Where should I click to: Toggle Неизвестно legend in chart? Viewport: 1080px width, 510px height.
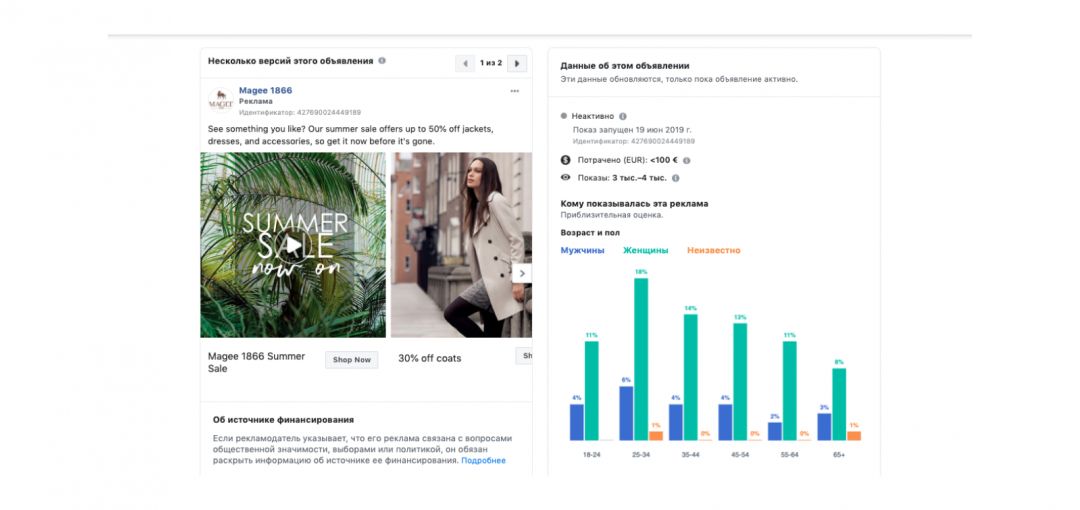pos(714,250)
